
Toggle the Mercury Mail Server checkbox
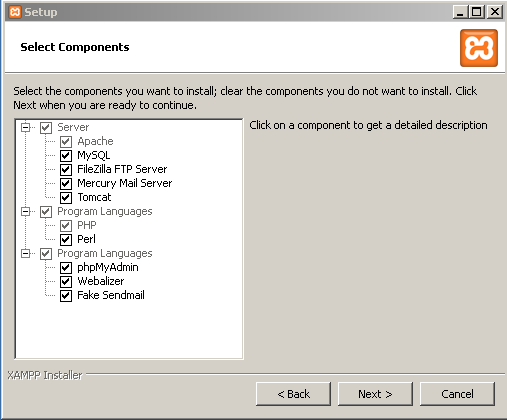pos(66,184)
